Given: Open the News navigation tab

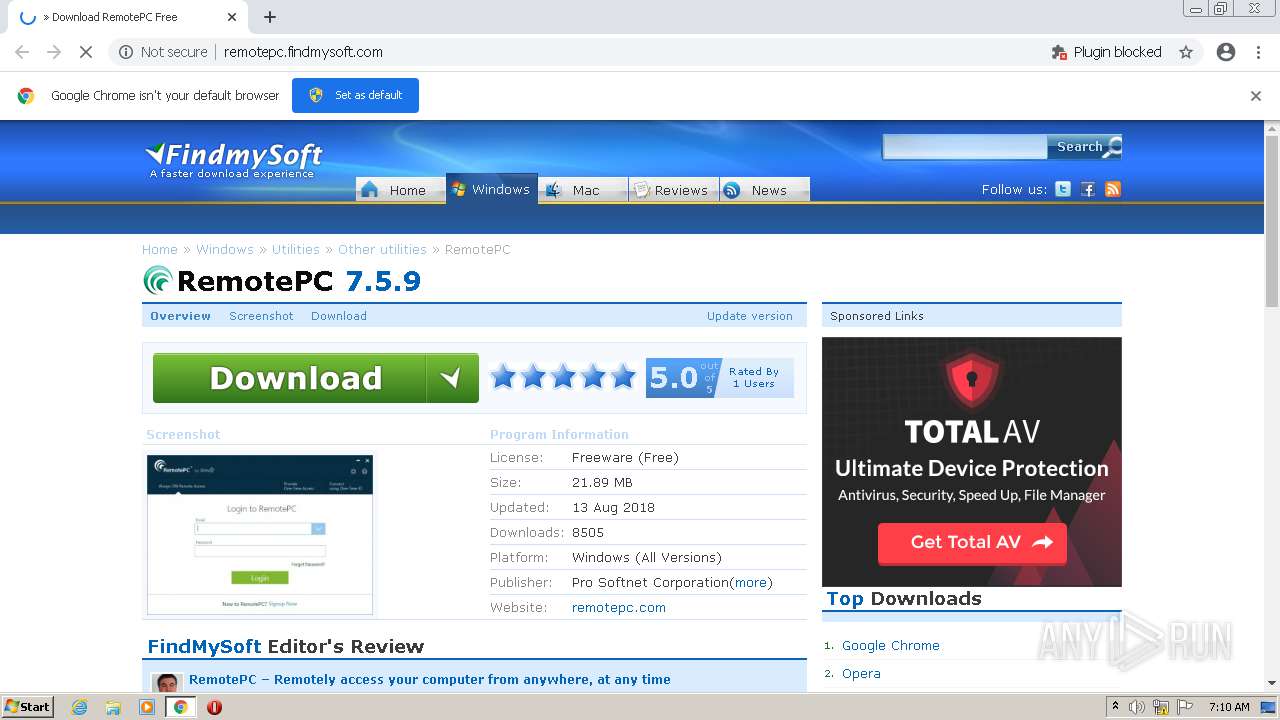Looking at the screenshot, I should pyautogui.click(x=765, y=190).
